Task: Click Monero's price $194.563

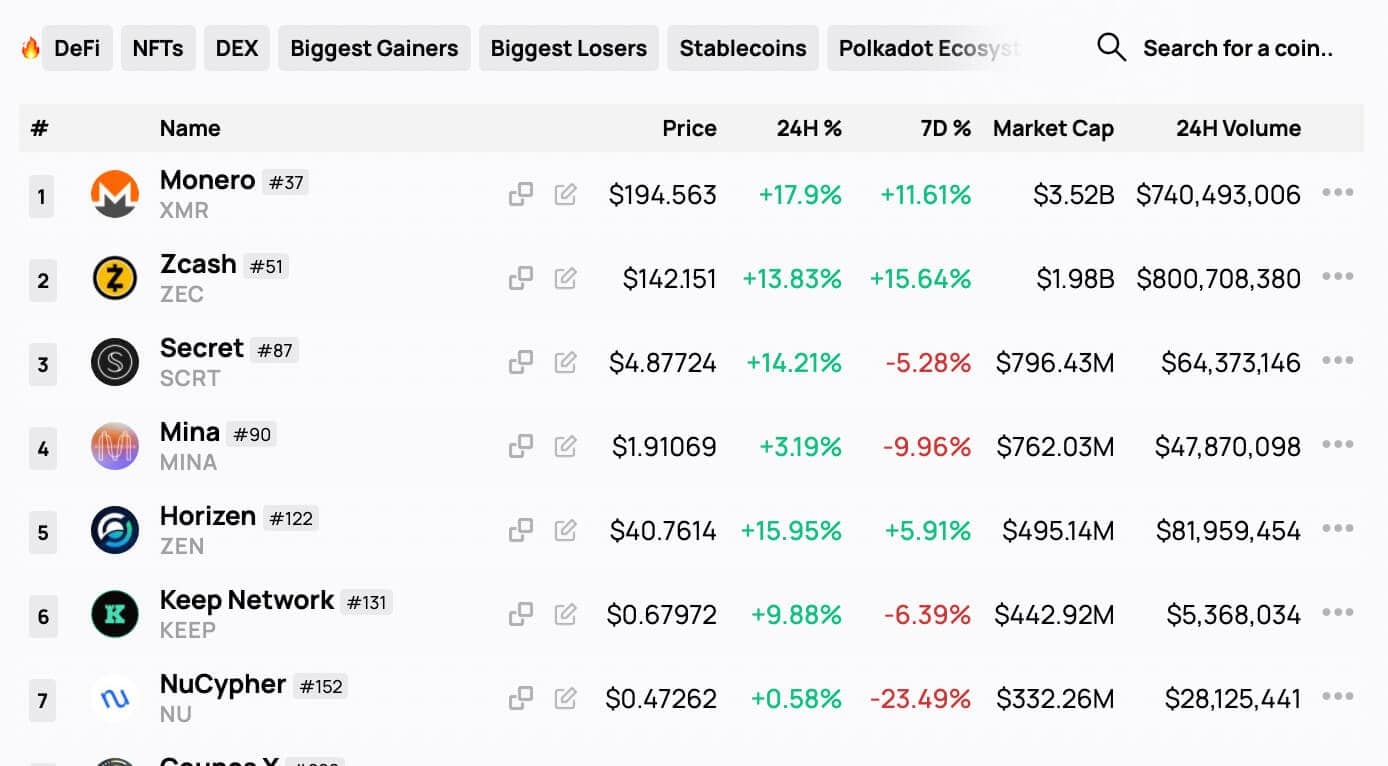Action: coord(663,195)
